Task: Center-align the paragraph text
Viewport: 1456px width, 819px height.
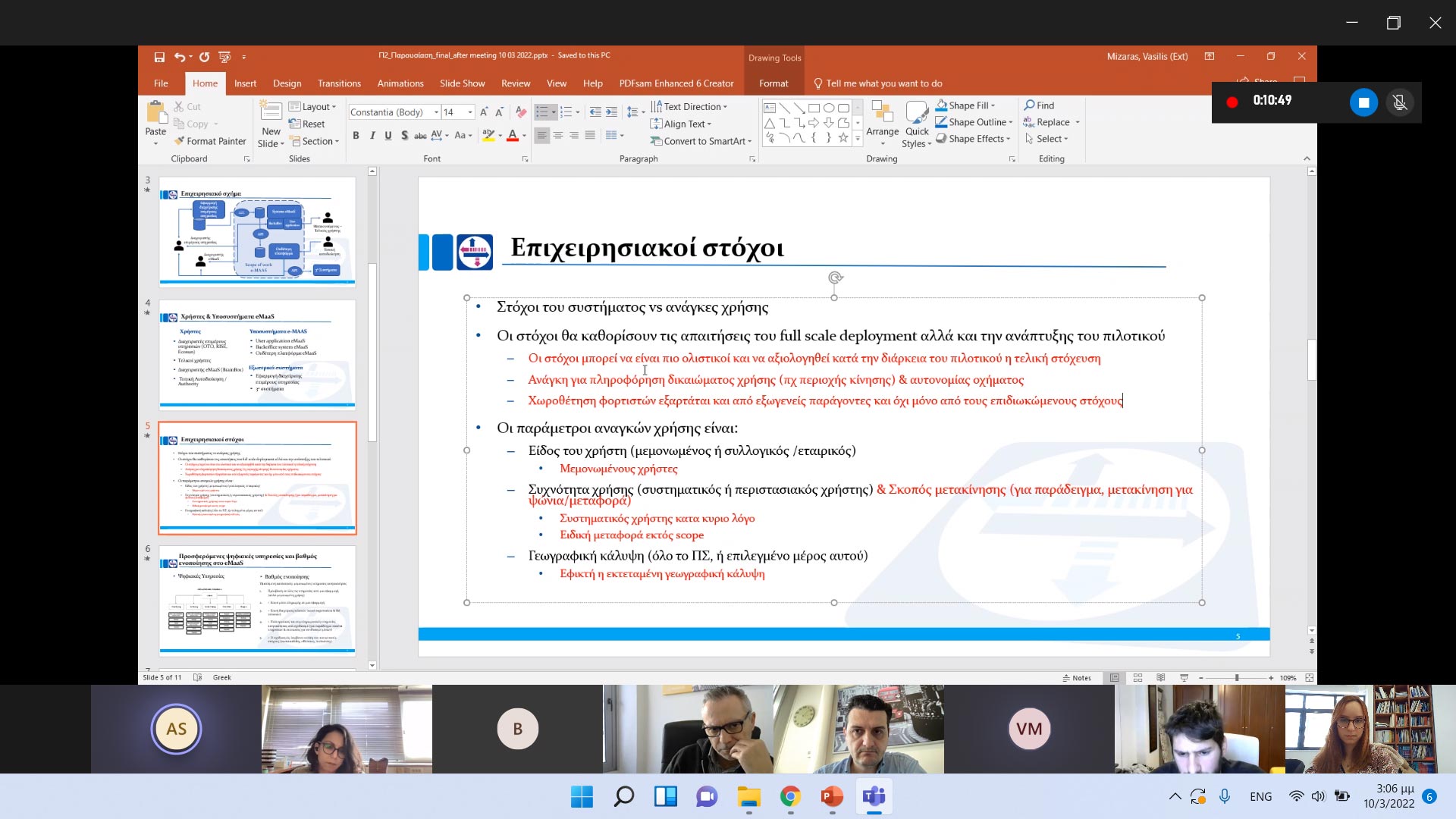Action: pos(558,136)
